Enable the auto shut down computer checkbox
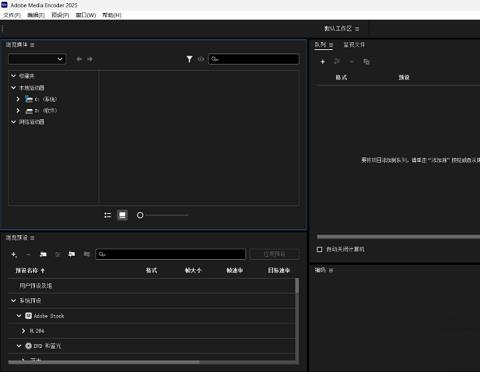Viewport: 480px width, 372px height. [319, 249]
